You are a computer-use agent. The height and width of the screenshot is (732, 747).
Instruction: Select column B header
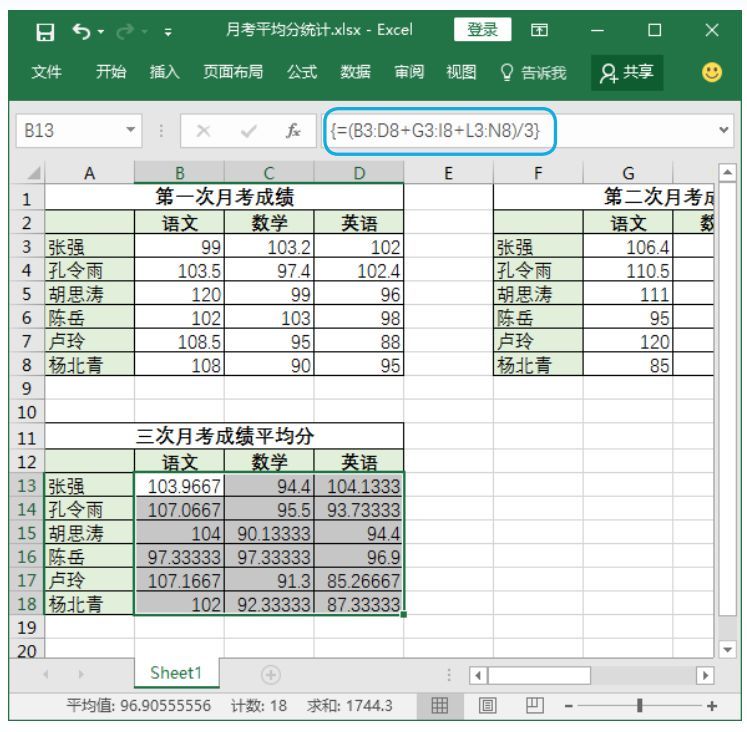[x=179, y=172]
